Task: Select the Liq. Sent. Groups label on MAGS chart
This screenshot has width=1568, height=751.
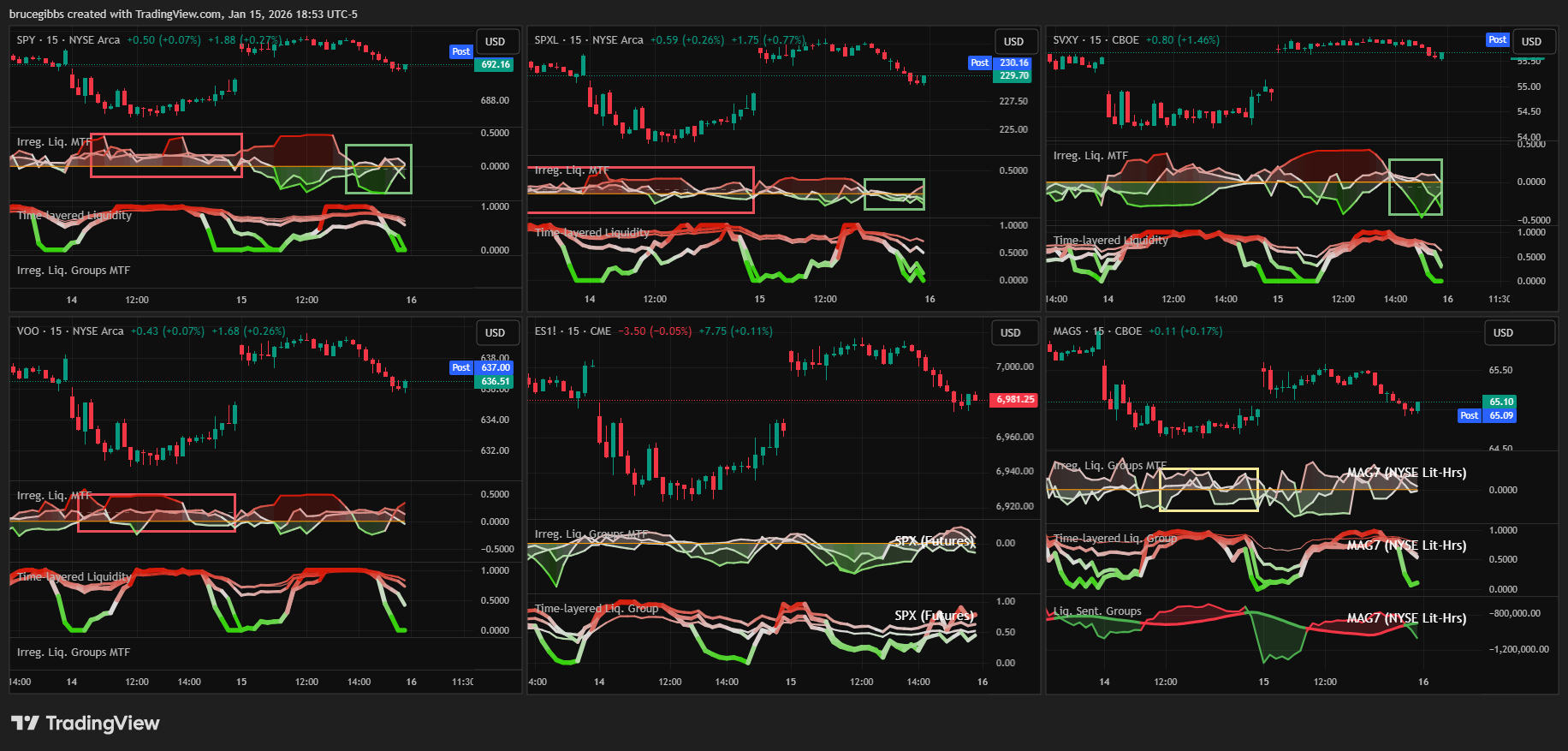Action: pyautogui.click(x=1096, y=611)
